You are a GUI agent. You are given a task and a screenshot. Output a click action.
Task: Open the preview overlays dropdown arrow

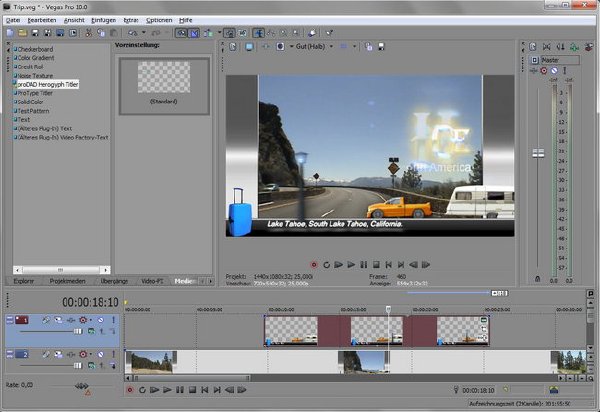(x=354, y=47)
